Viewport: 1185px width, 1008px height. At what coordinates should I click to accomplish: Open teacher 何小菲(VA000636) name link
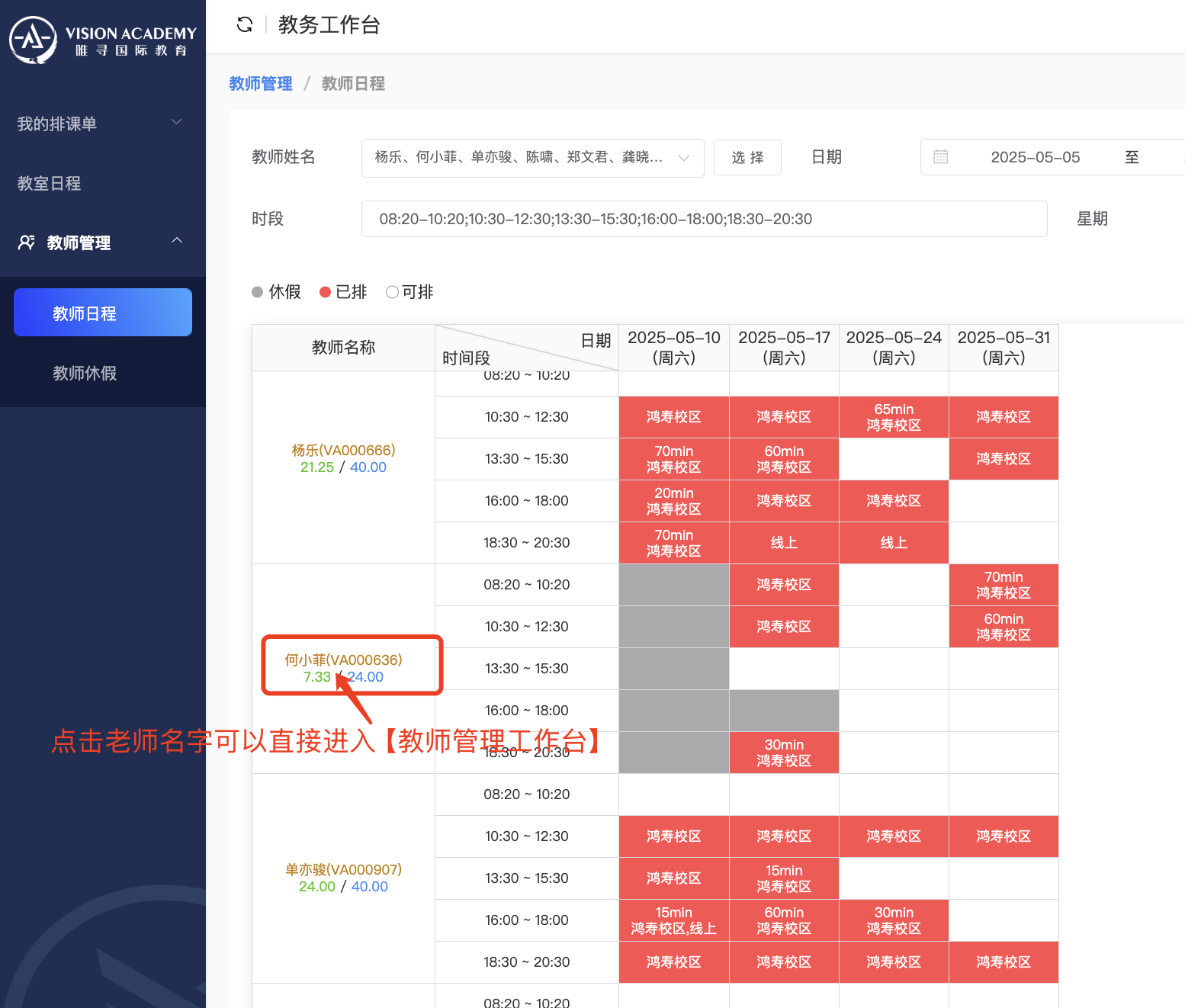coord(343,660)
